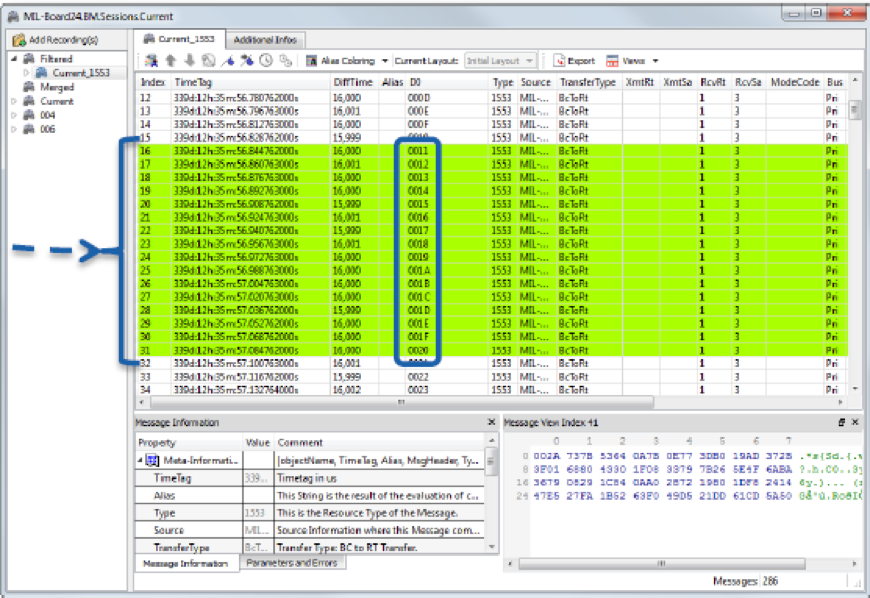Image resolution: width=870 pixels, height=598 pixels.
Task: Click the binoculars icon beside 004
Action: [29, 115]
